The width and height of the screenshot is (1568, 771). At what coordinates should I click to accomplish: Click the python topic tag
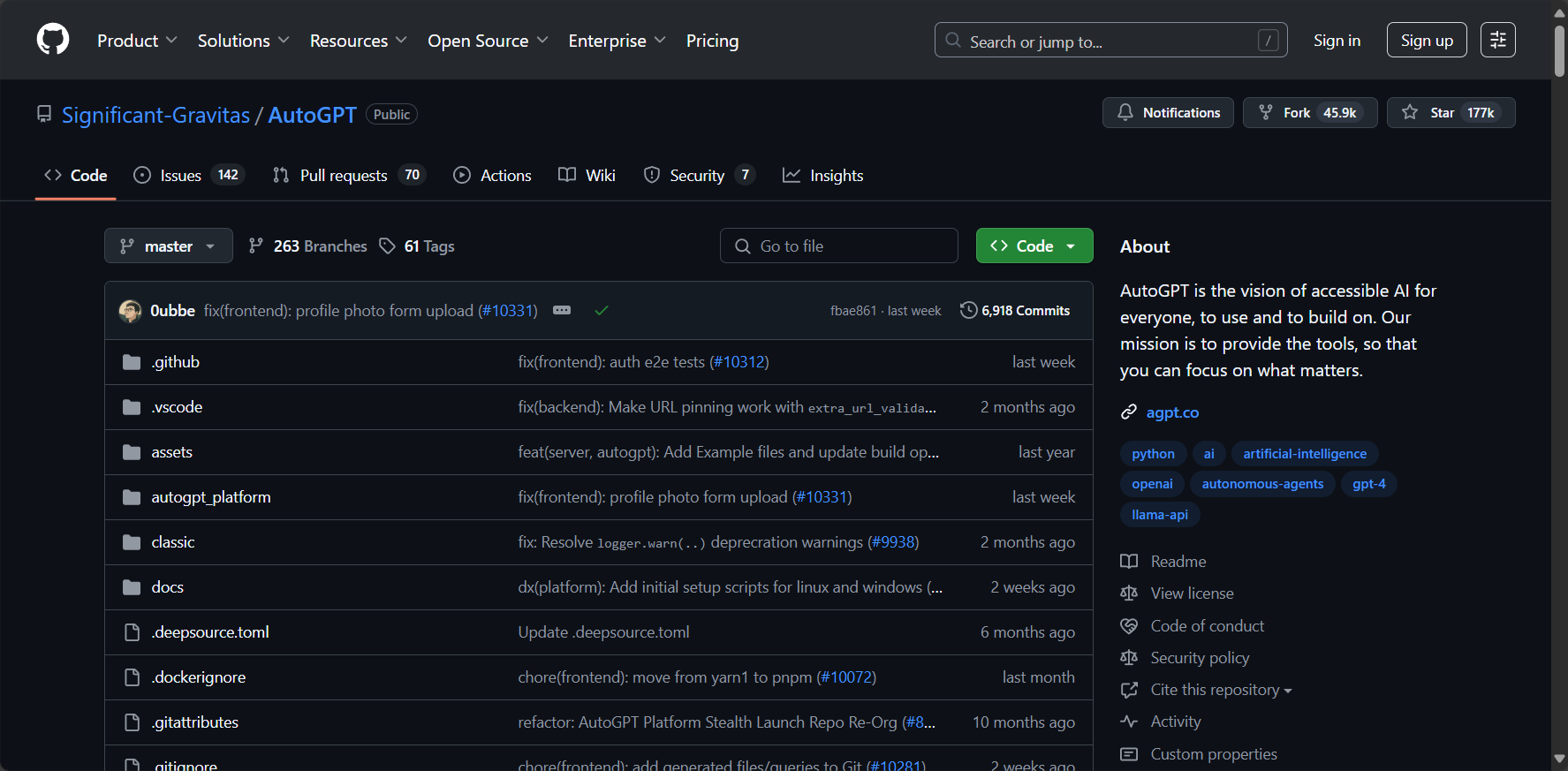click(x=1153, y=454)
